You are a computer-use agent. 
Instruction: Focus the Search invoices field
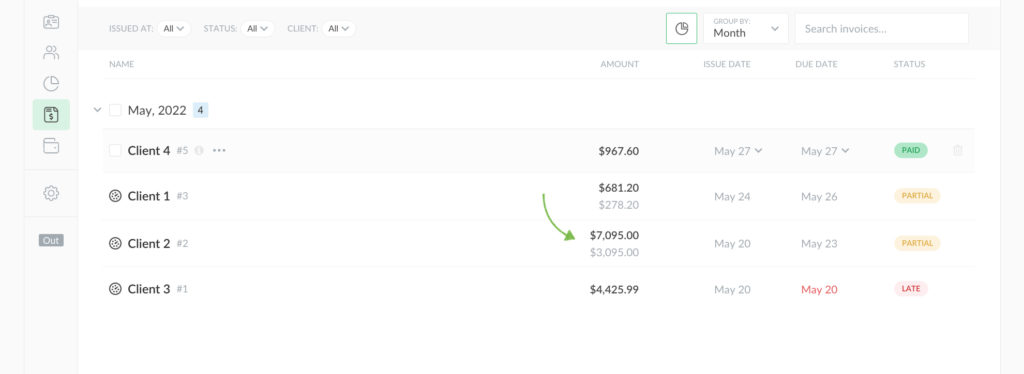881,29
